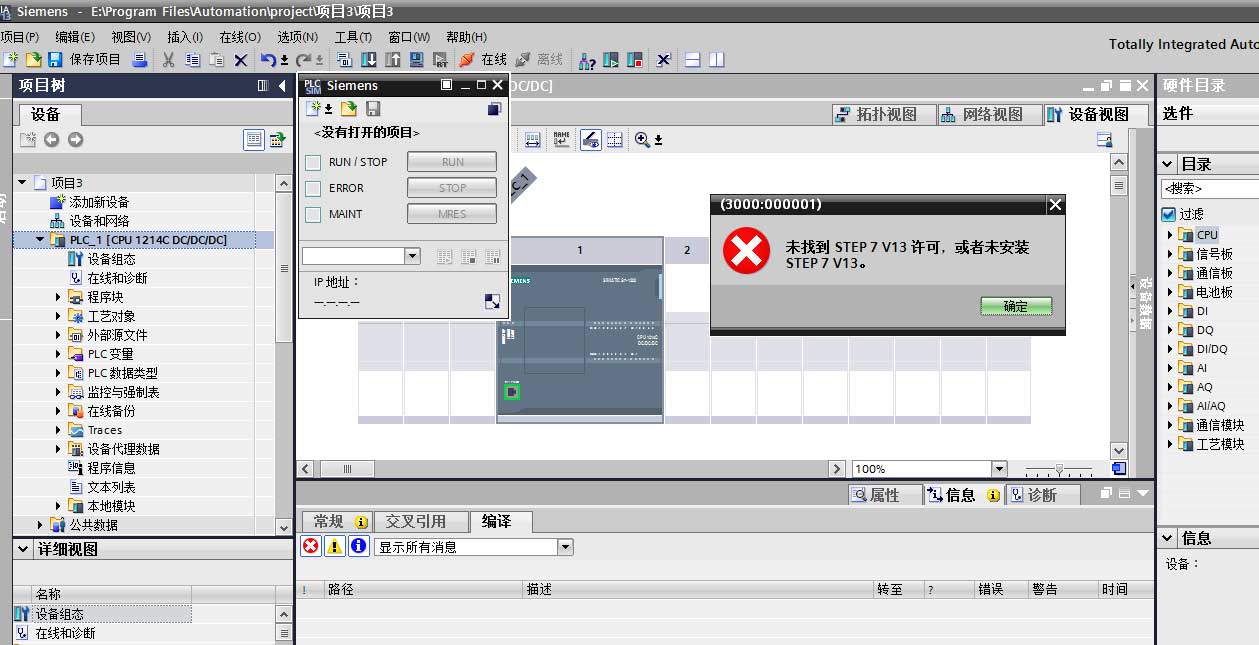Click the print icon in main toolbar

click(x=140, y=60)
